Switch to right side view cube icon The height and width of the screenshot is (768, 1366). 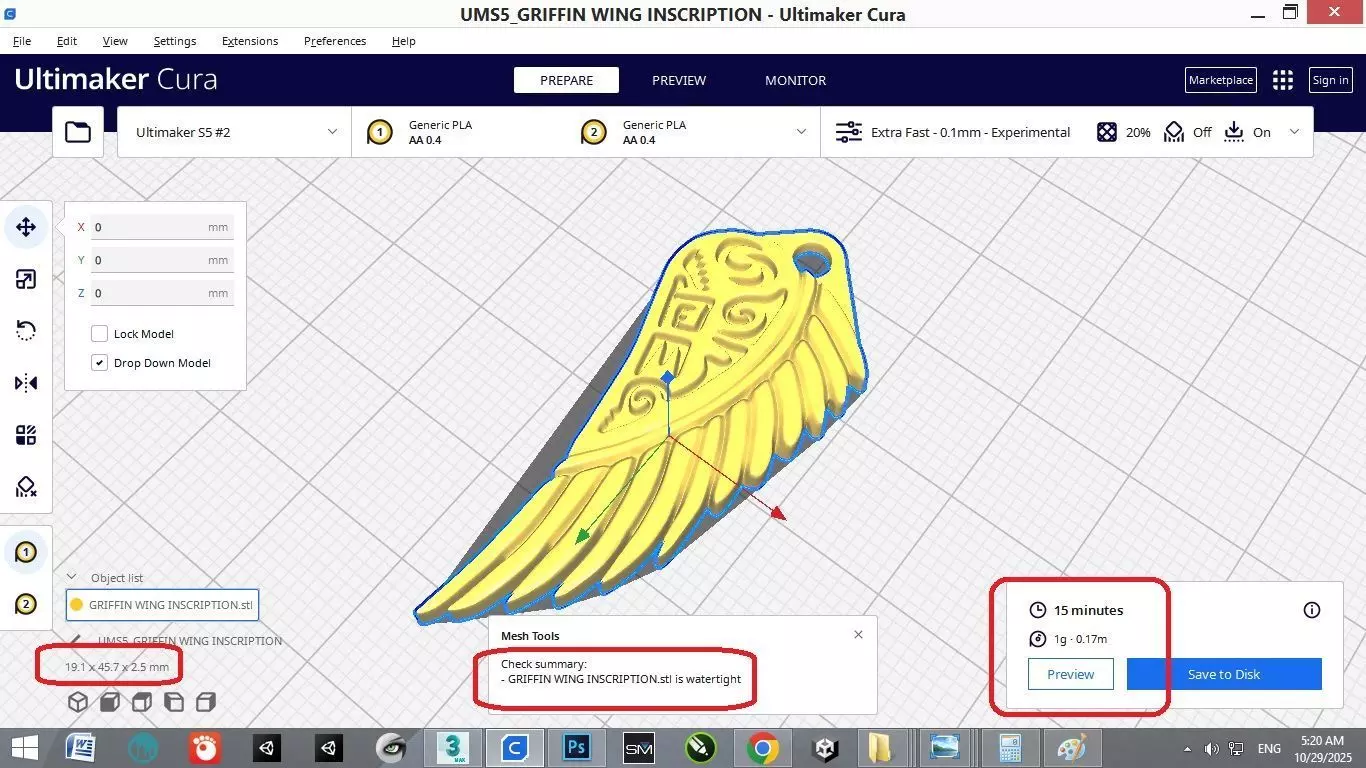tap(206, 702)
